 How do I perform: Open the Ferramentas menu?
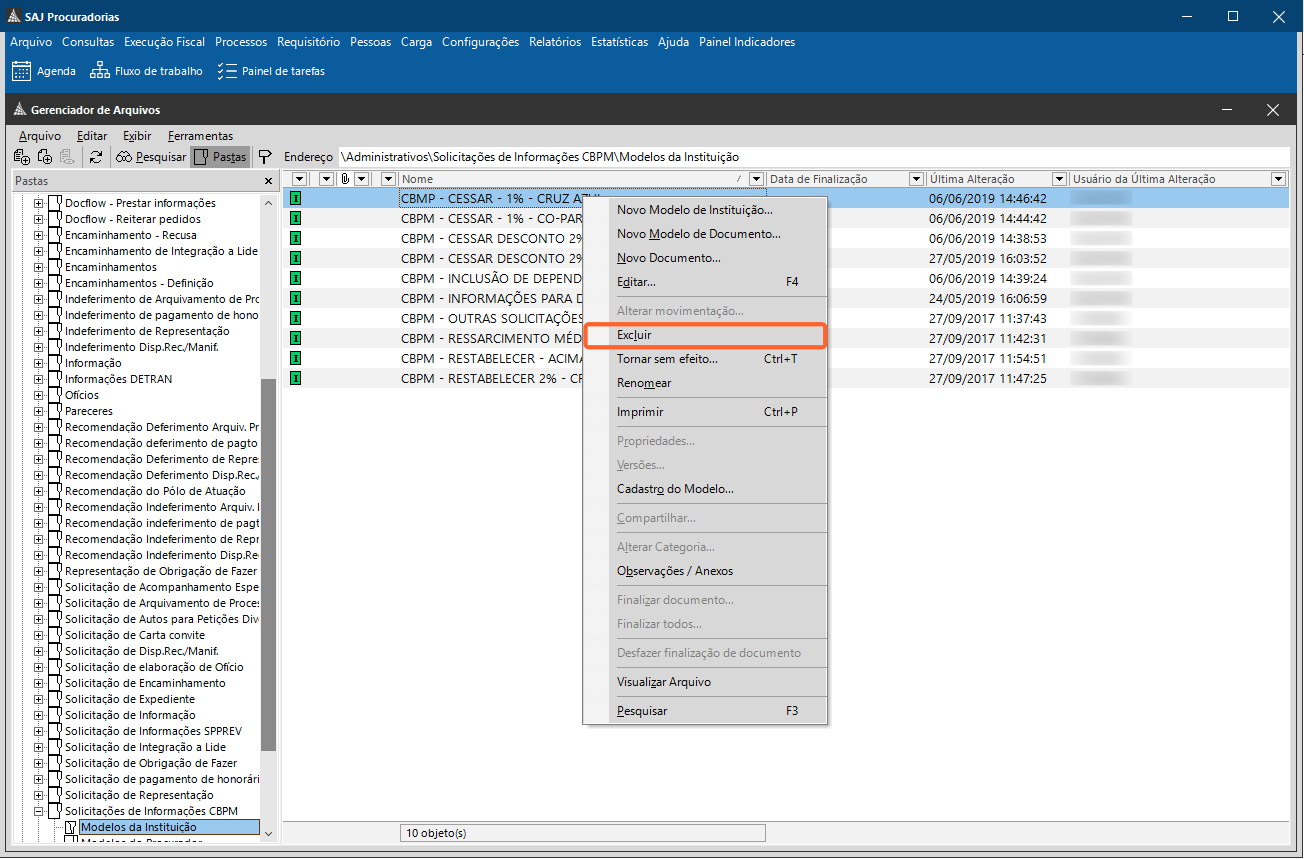[200, 136]
